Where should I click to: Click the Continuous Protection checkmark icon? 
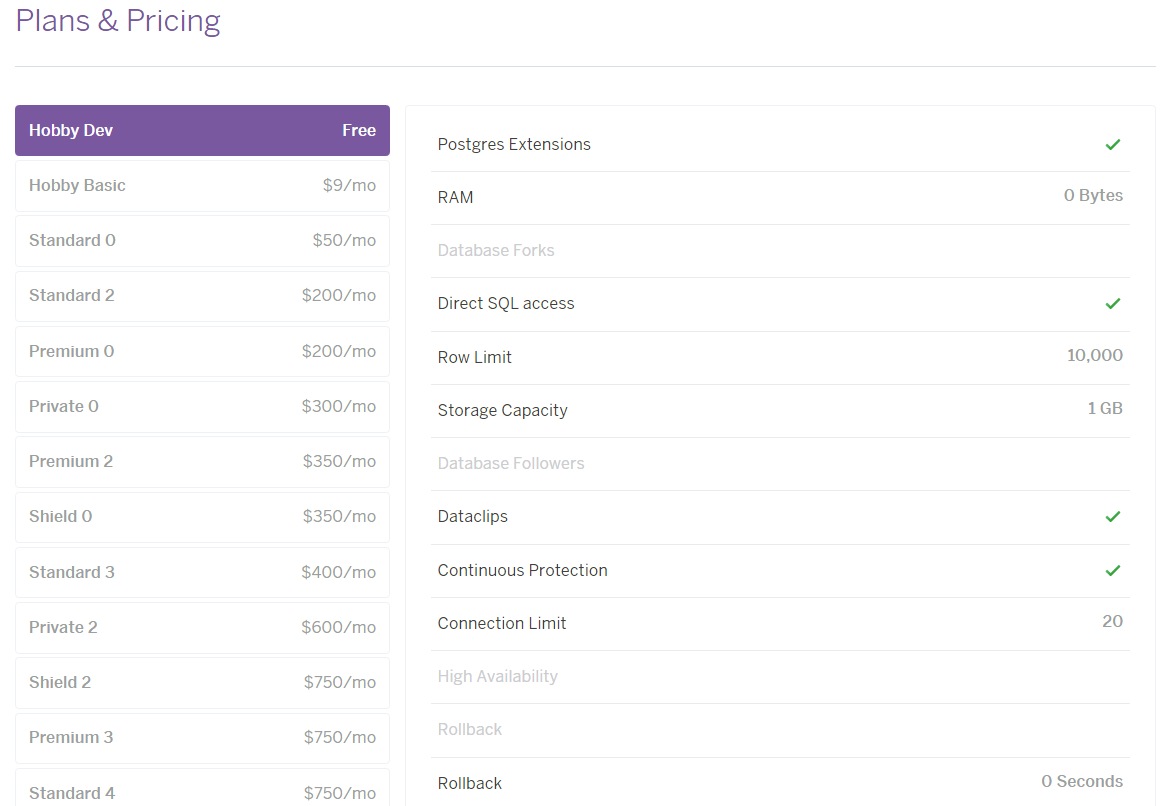click(1112, 570)
